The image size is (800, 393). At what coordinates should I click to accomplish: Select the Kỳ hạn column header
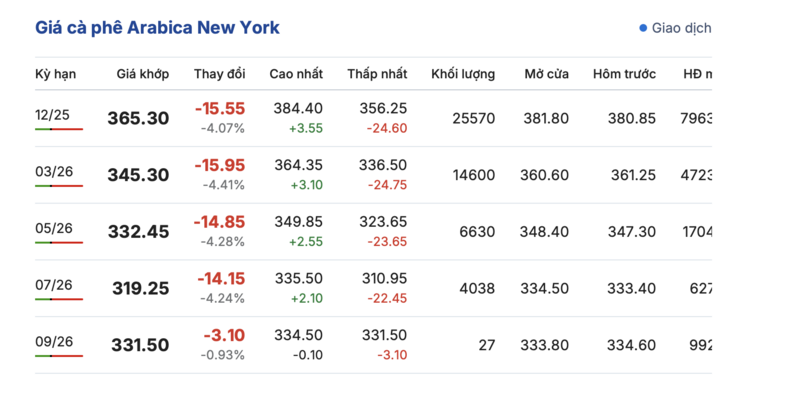(56, 74)
